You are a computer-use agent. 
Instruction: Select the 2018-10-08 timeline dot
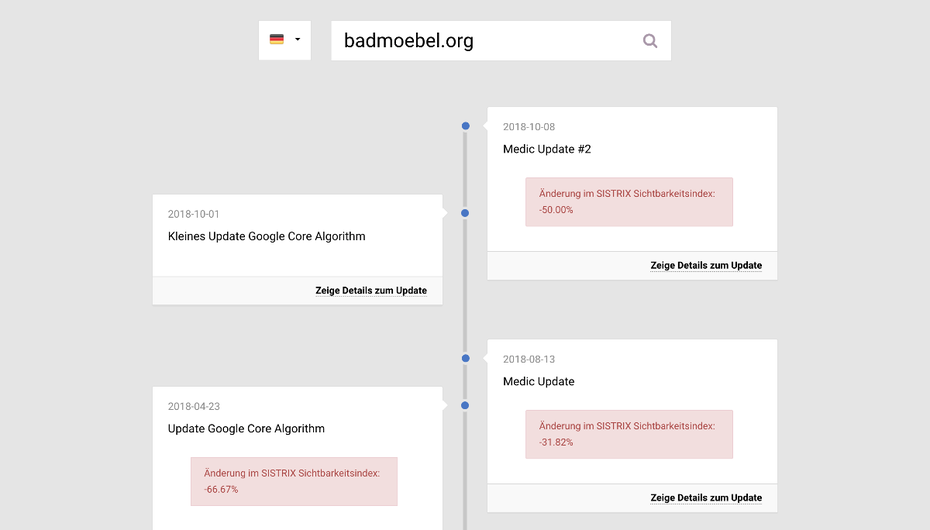pyautogui.click(x=466, y=126)
